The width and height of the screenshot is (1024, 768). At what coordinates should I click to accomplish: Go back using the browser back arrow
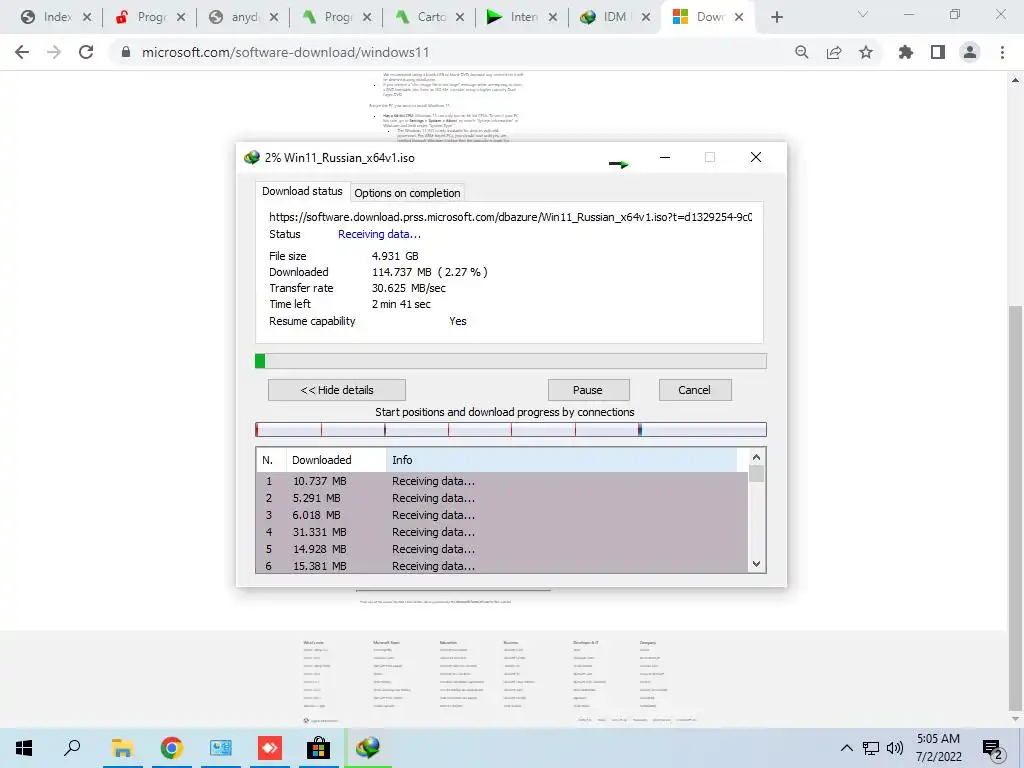pos(22,52)
